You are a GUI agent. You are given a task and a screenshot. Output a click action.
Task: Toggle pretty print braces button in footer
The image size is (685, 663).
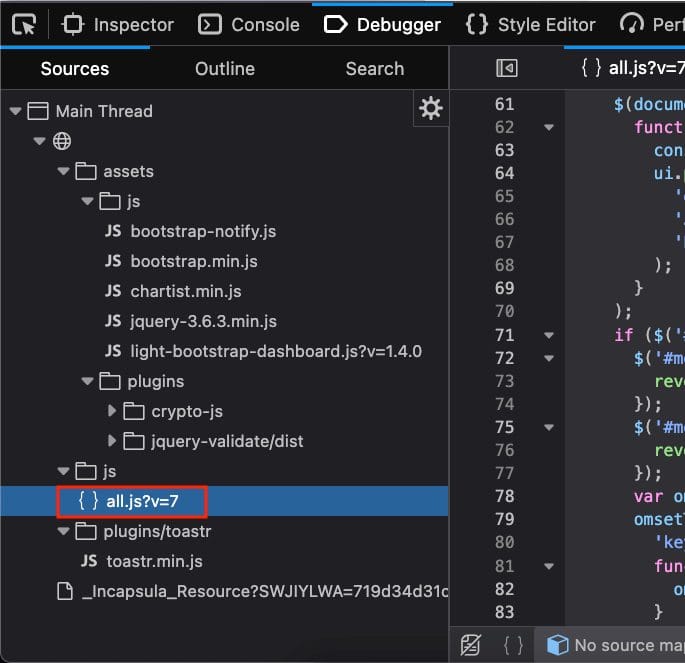tap(513, 645)
